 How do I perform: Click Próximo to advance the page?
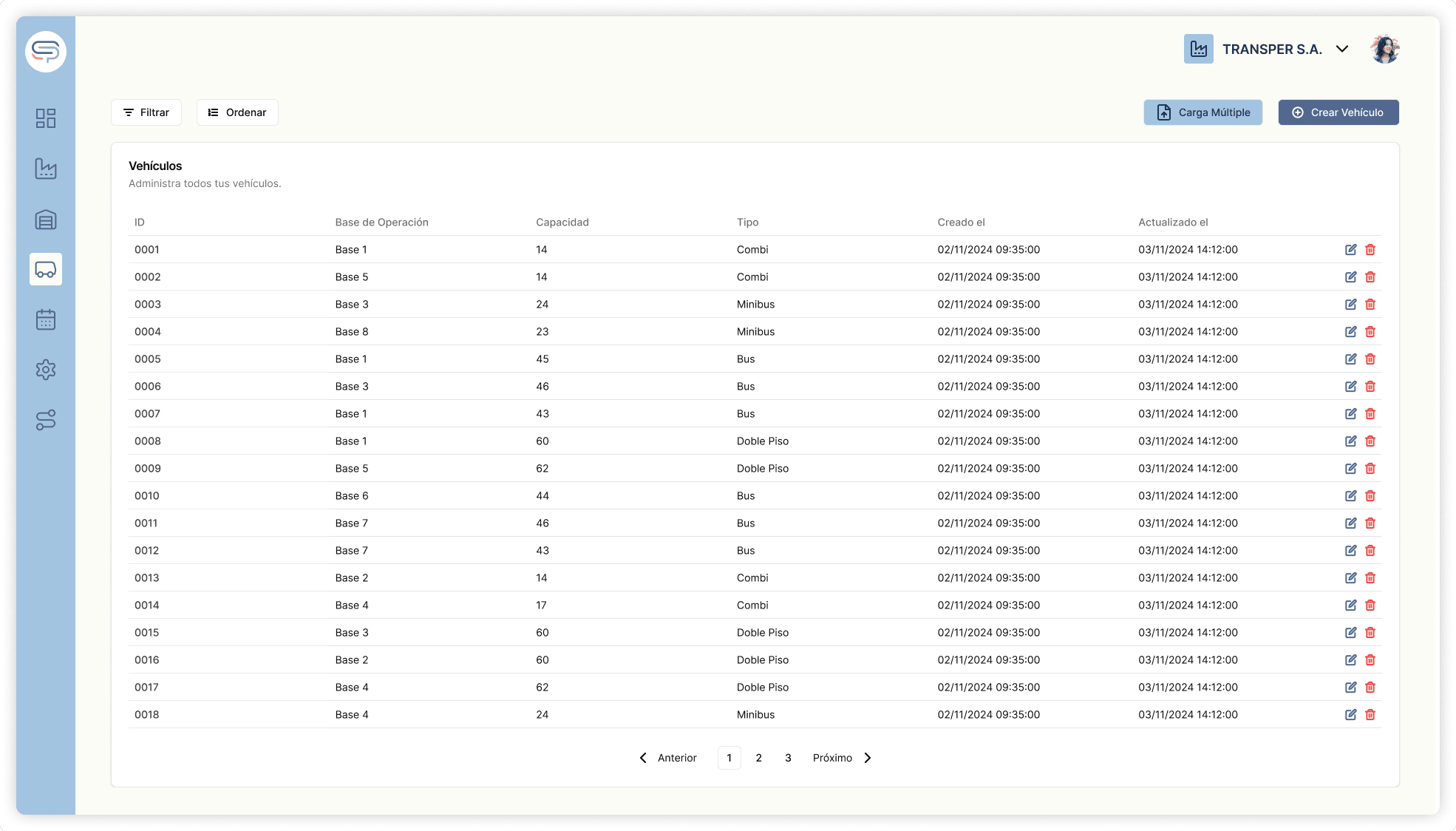[x=832, y=757]
